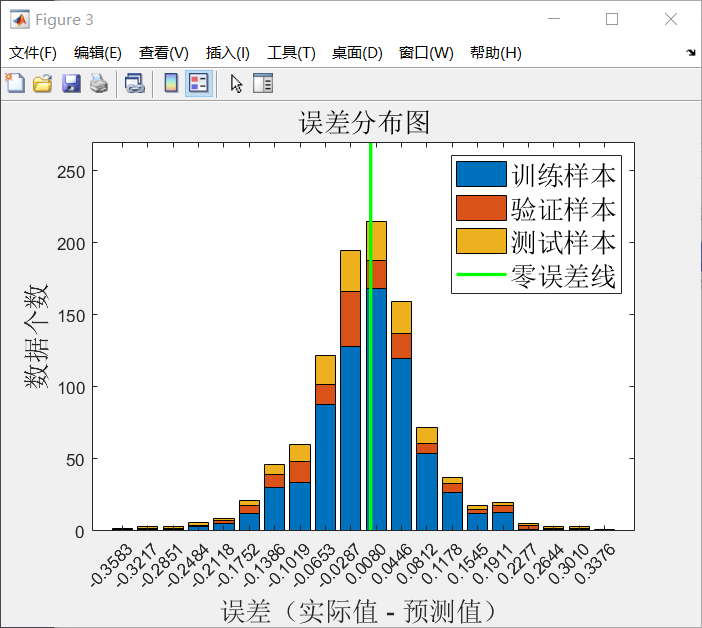This screenshot has width=702, height=628.
Task: Expand the 插入(I) menu
Action: pyautogui.click(x=227, y=53)
